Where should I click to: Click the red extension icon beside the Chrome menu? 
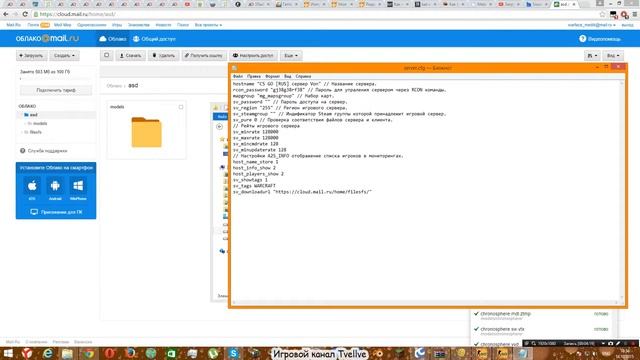pyautogui.click(x=624, y=15)
